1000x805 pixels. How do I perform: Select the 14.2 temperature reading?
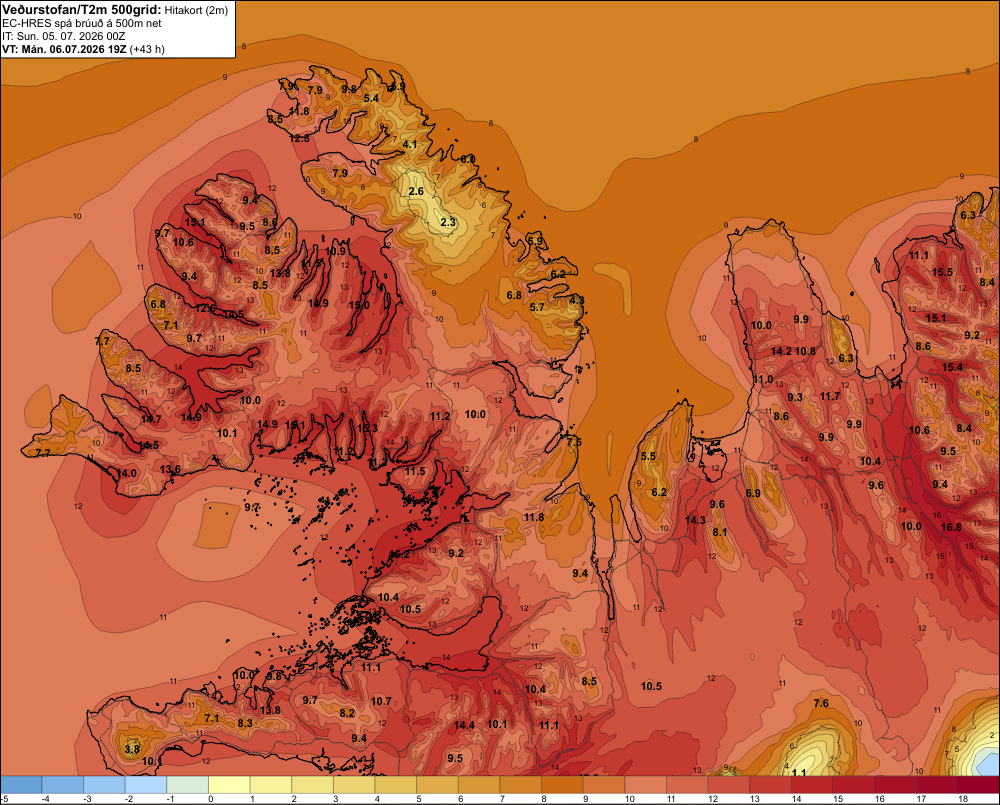click(781, 351)
